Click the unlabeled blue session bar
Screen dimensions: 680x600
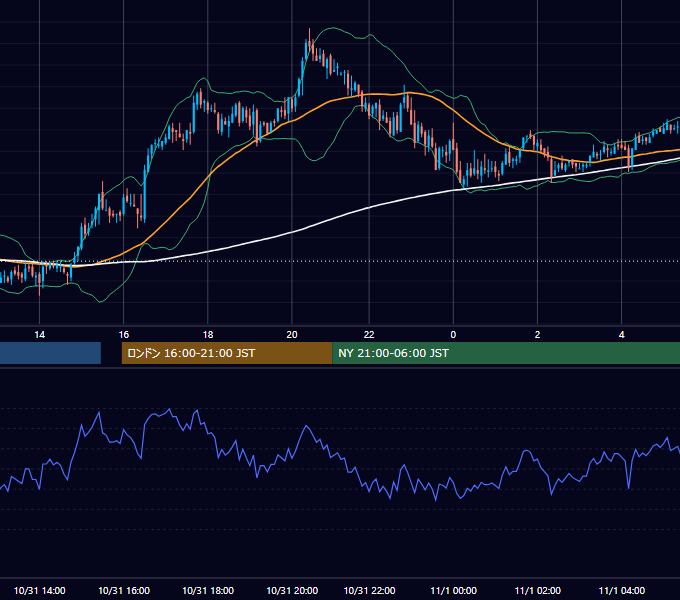[x=50, y=353]
